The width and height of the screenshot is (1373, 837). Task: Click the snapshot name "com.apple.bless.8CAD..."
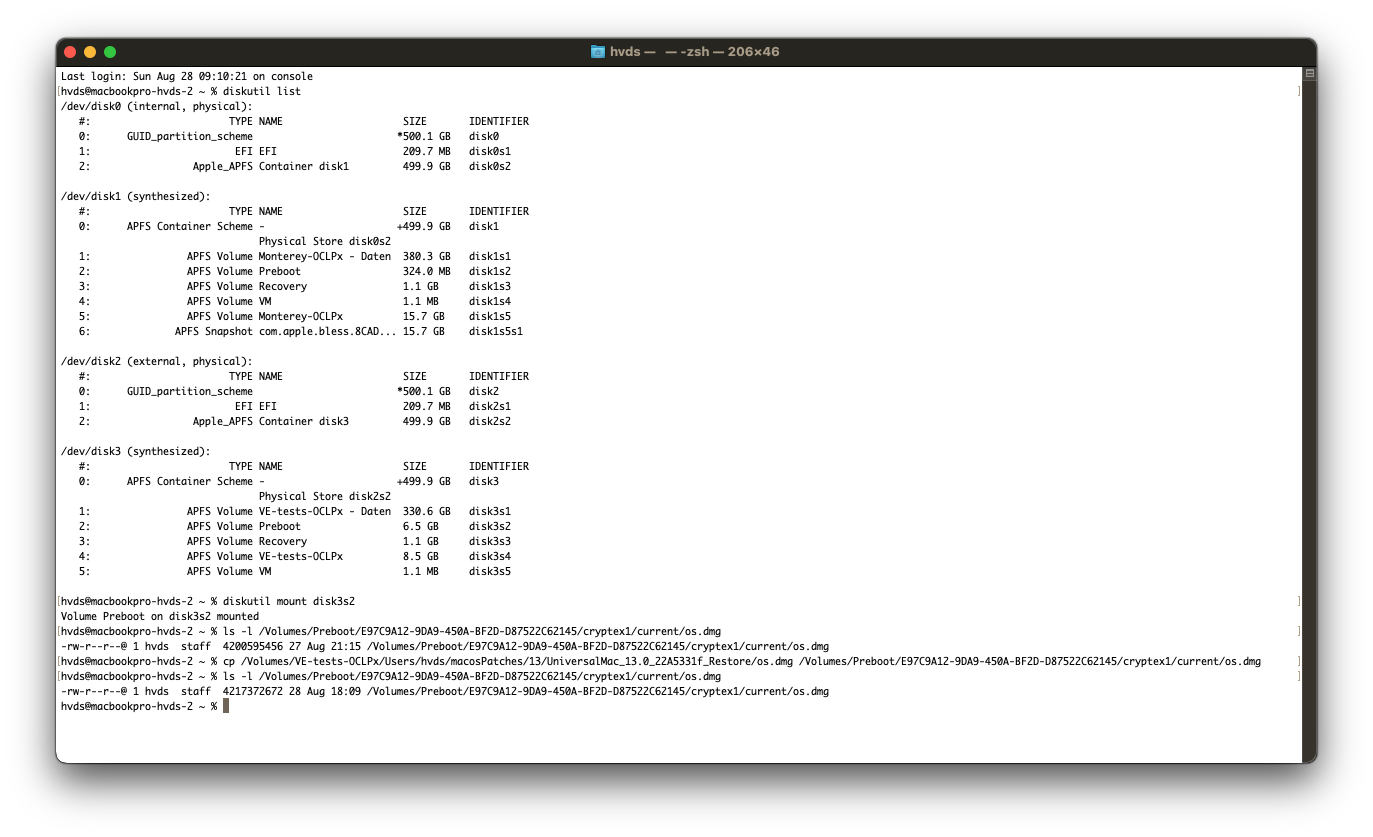point(328,331)
